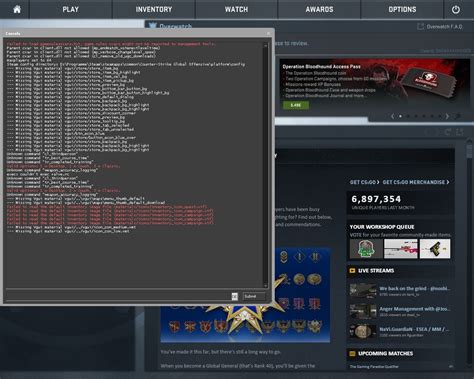Open the pink rifle skin workshop item
The width and height of the screenshot is (474, 379).
coord(401,249)
